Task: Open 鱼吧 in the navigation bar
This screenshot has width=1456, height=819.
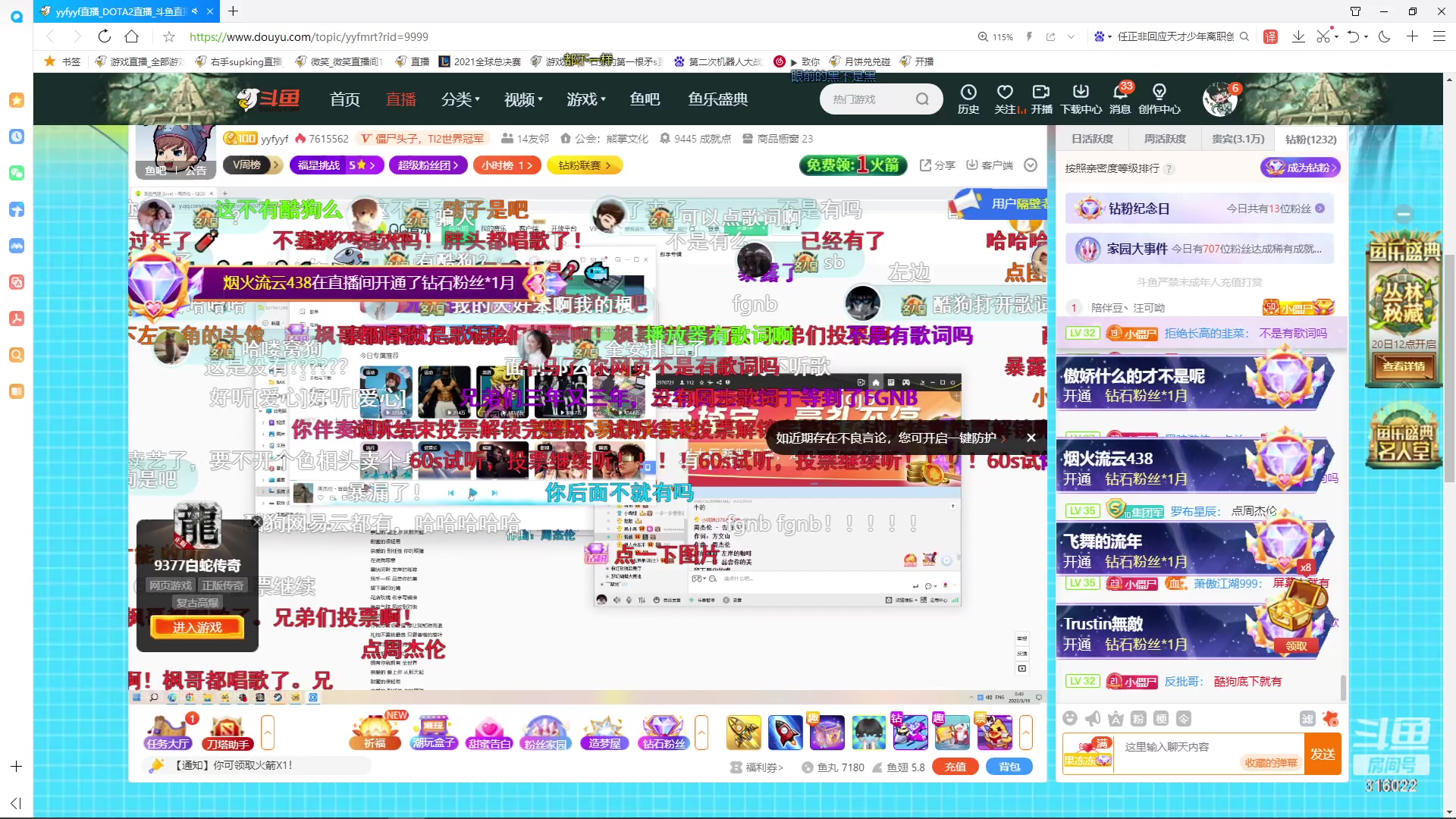Action: (645, 99)
